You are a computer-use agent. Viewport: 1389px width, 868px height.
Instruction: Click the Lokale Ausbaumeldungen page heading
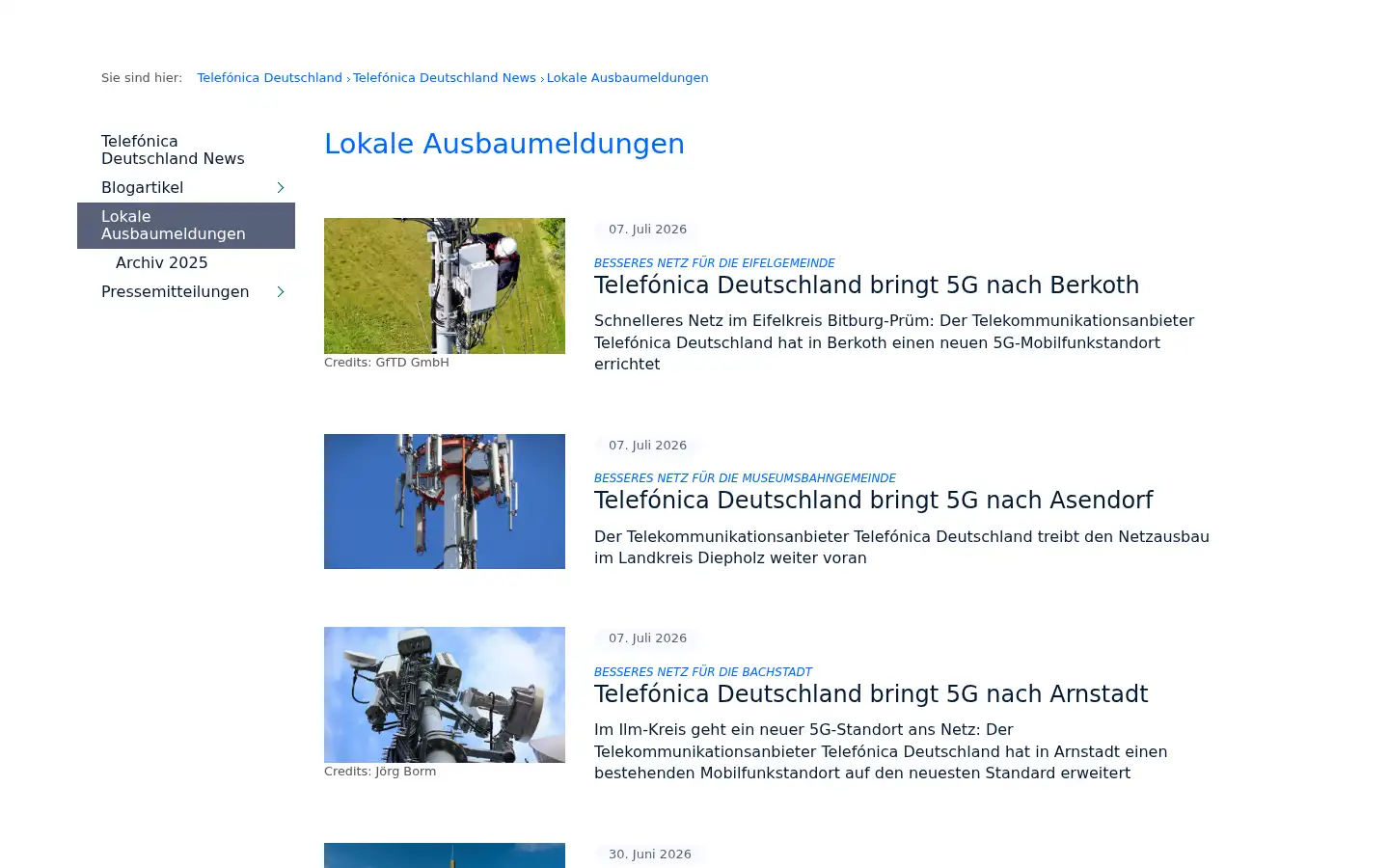(504, 144)
